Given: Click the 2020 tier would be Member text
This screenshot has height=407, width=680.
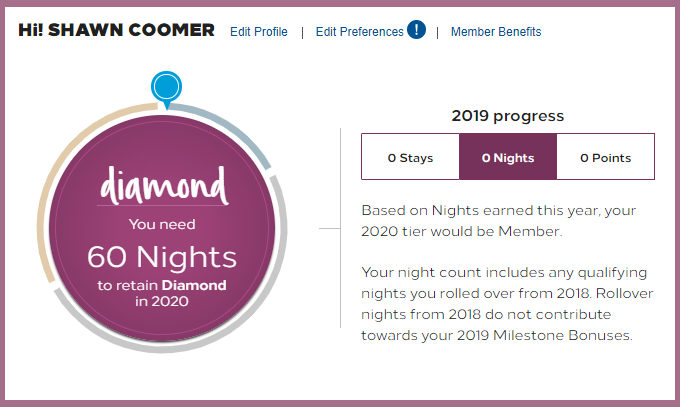Looking at the screenshot, I should coord(460,231).
